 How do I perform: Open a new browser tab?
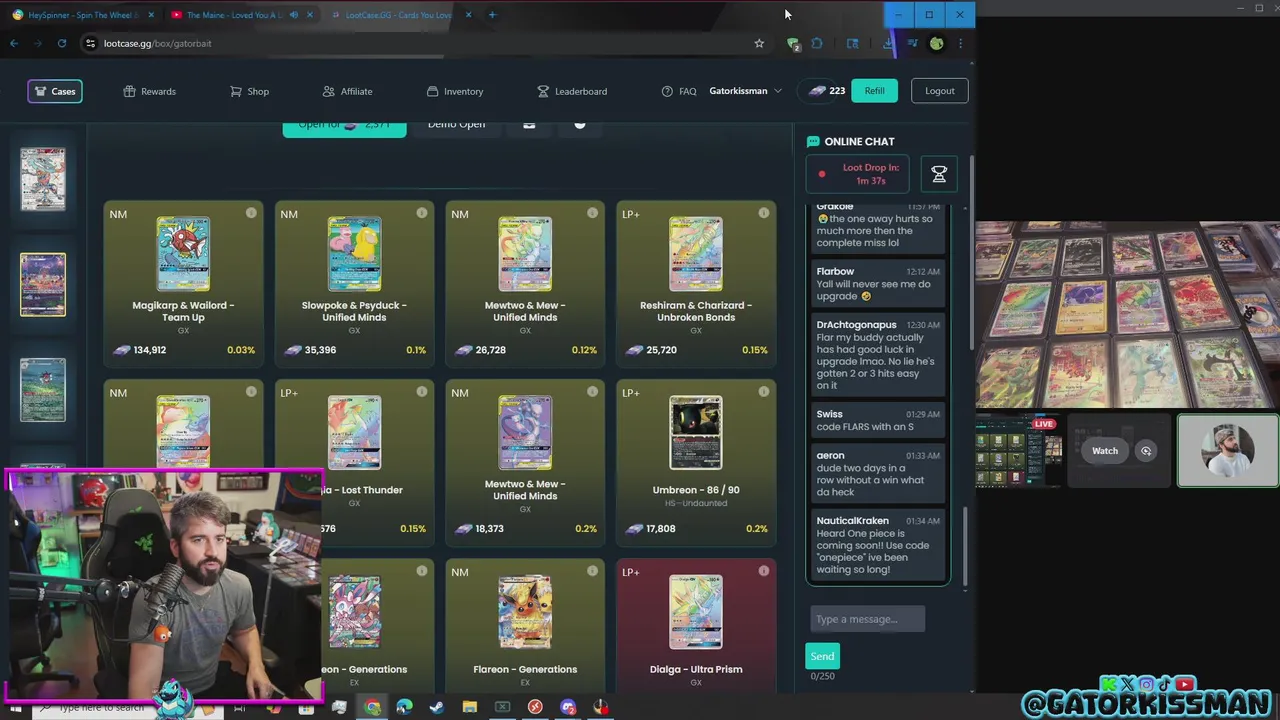tap(492, 15)
